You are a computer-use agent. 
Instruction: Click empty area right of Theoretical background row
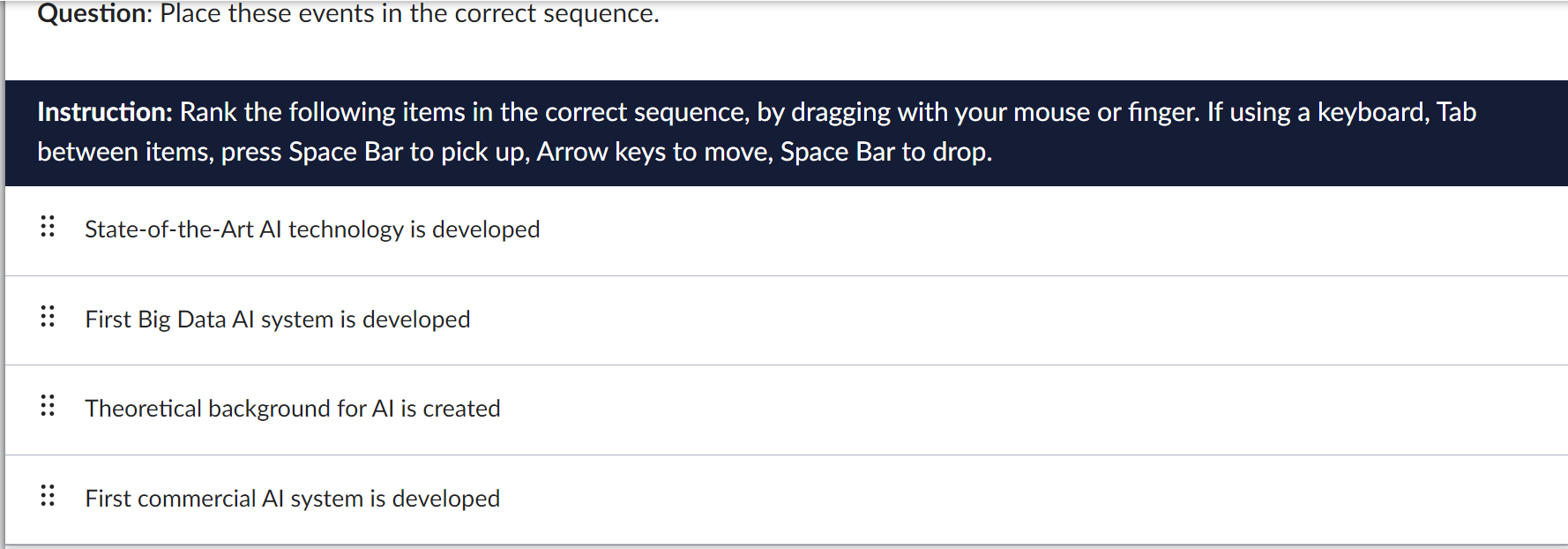coord(1058,409)
